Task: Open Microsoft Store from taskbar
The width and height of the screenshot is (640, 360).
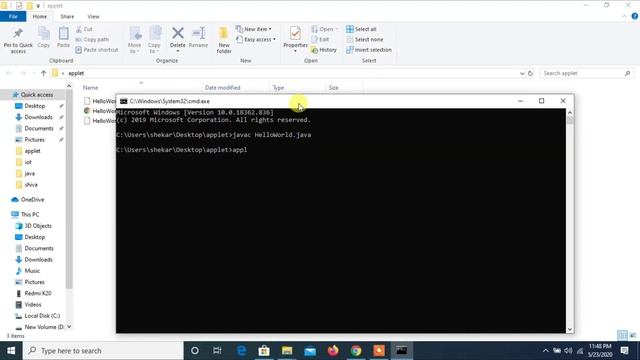Action: [x=264, y=351]
